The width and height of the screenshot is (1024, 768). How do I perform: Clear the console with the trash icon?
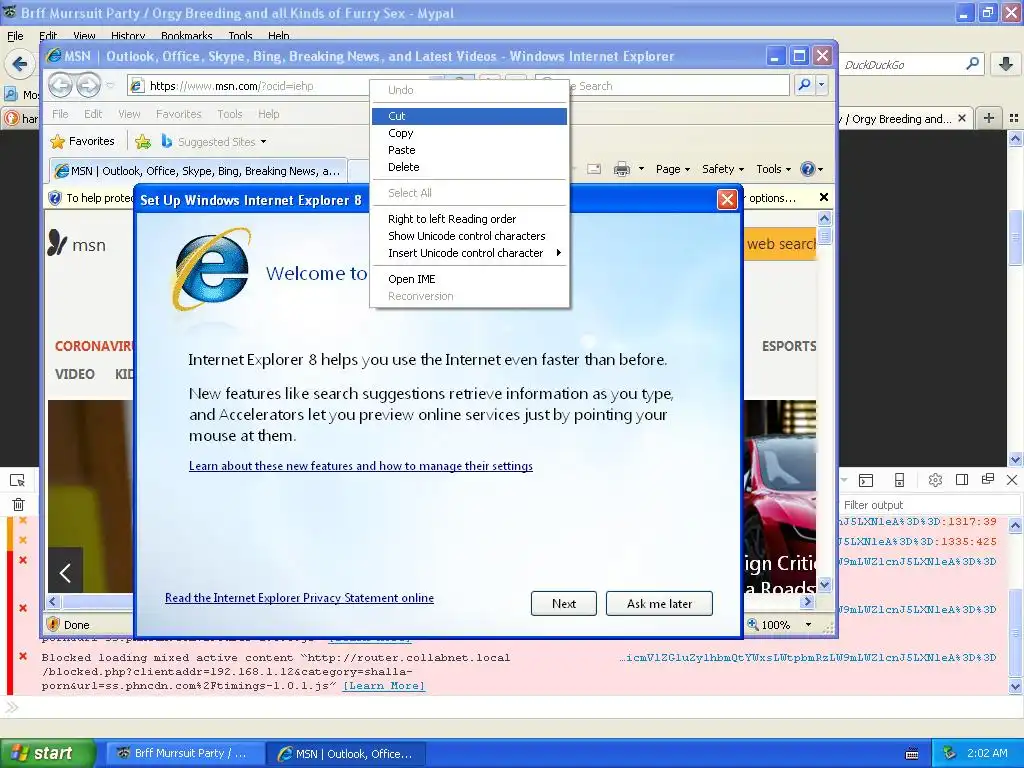click(x=18, y=504)
